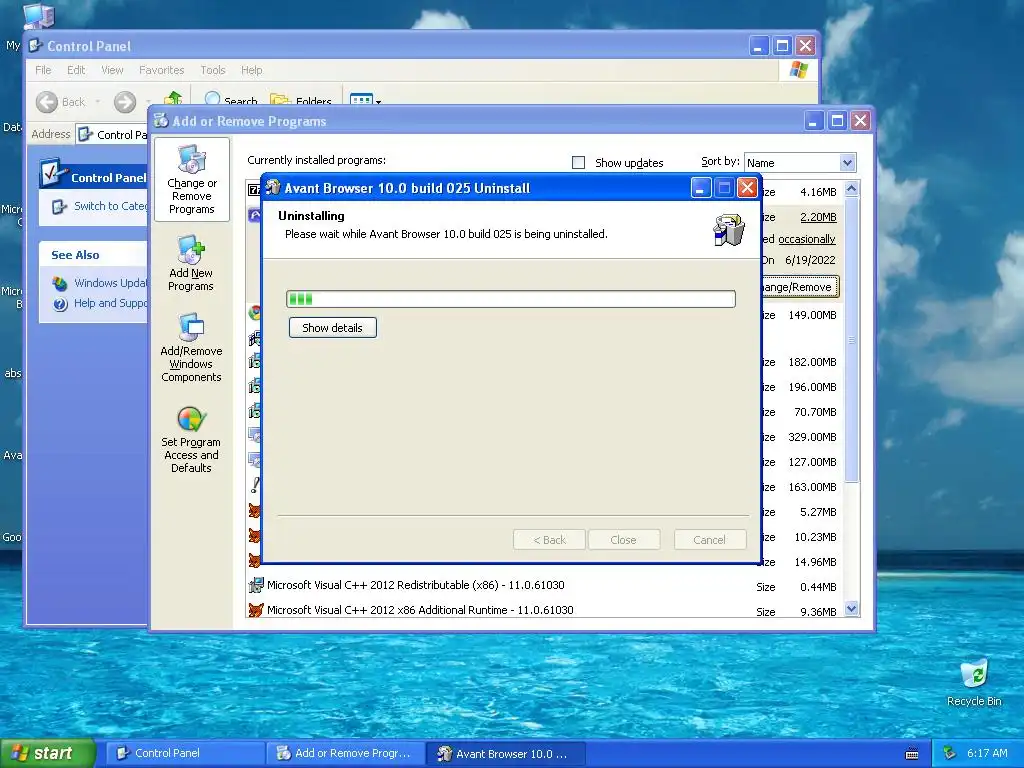This screenshot has width=1024, height=768.
Task: Click the Change/Remove button
Action: [x=799, y=287]
